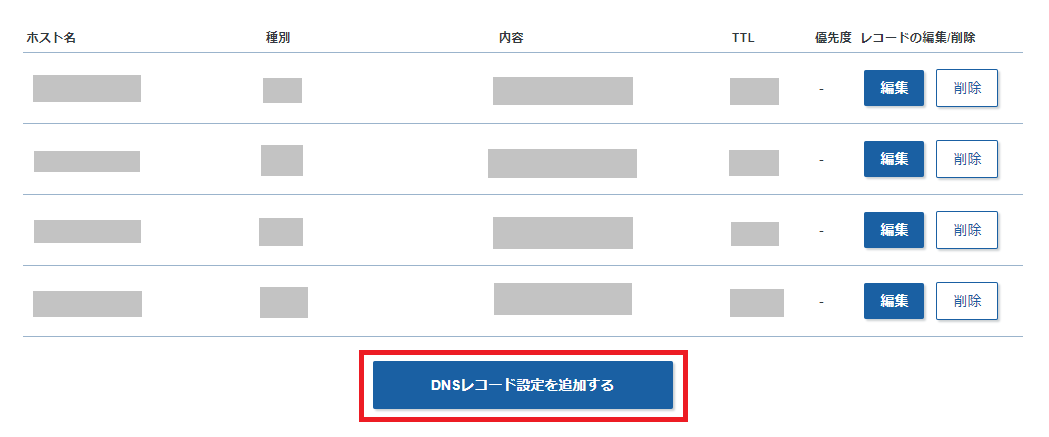This screenshot has width=1049, height=437.
Task: Select the fourth row's record type cell
Action: tap(284, 302)
